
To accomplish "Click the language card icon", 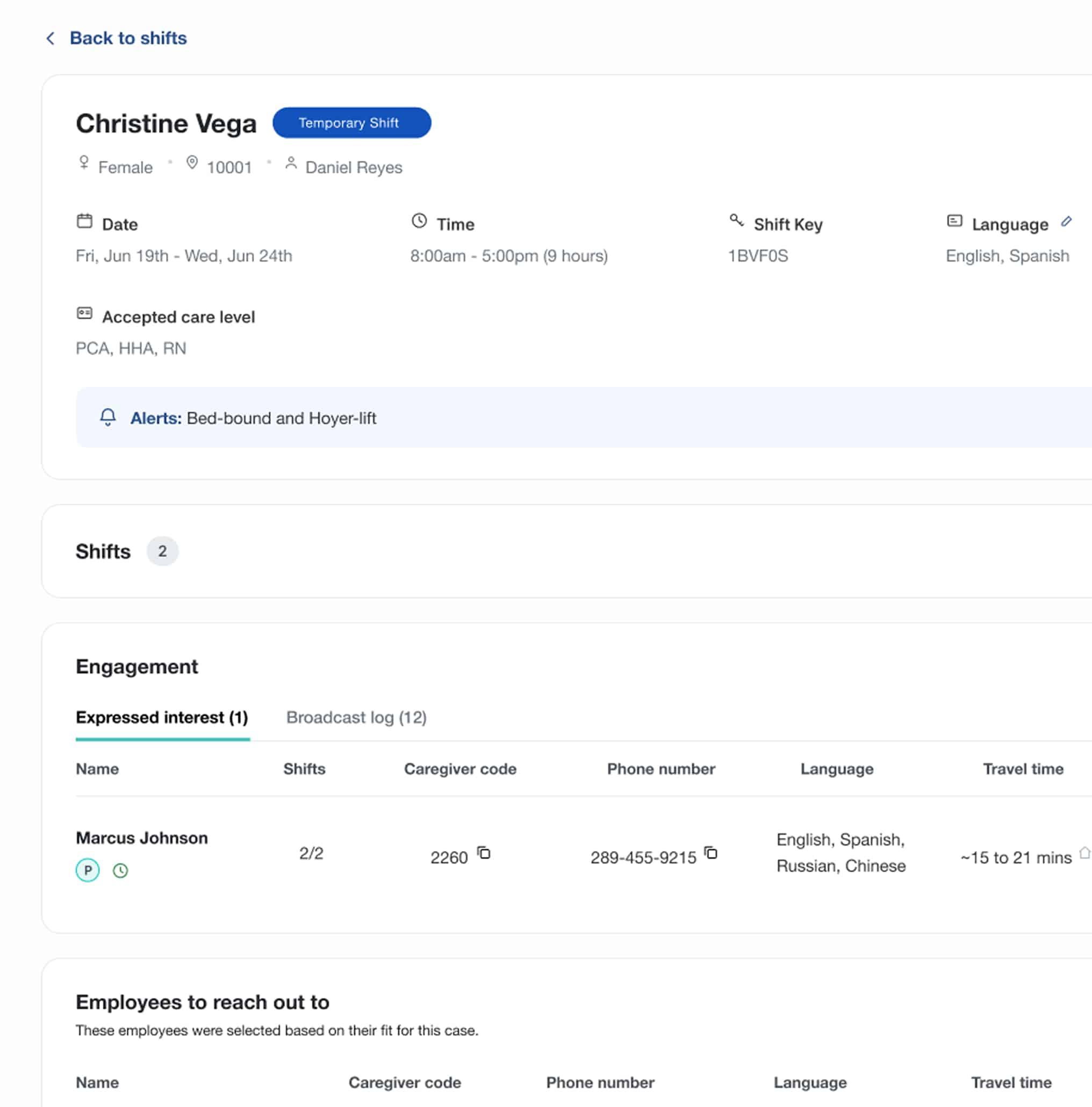I will (954, 221).
